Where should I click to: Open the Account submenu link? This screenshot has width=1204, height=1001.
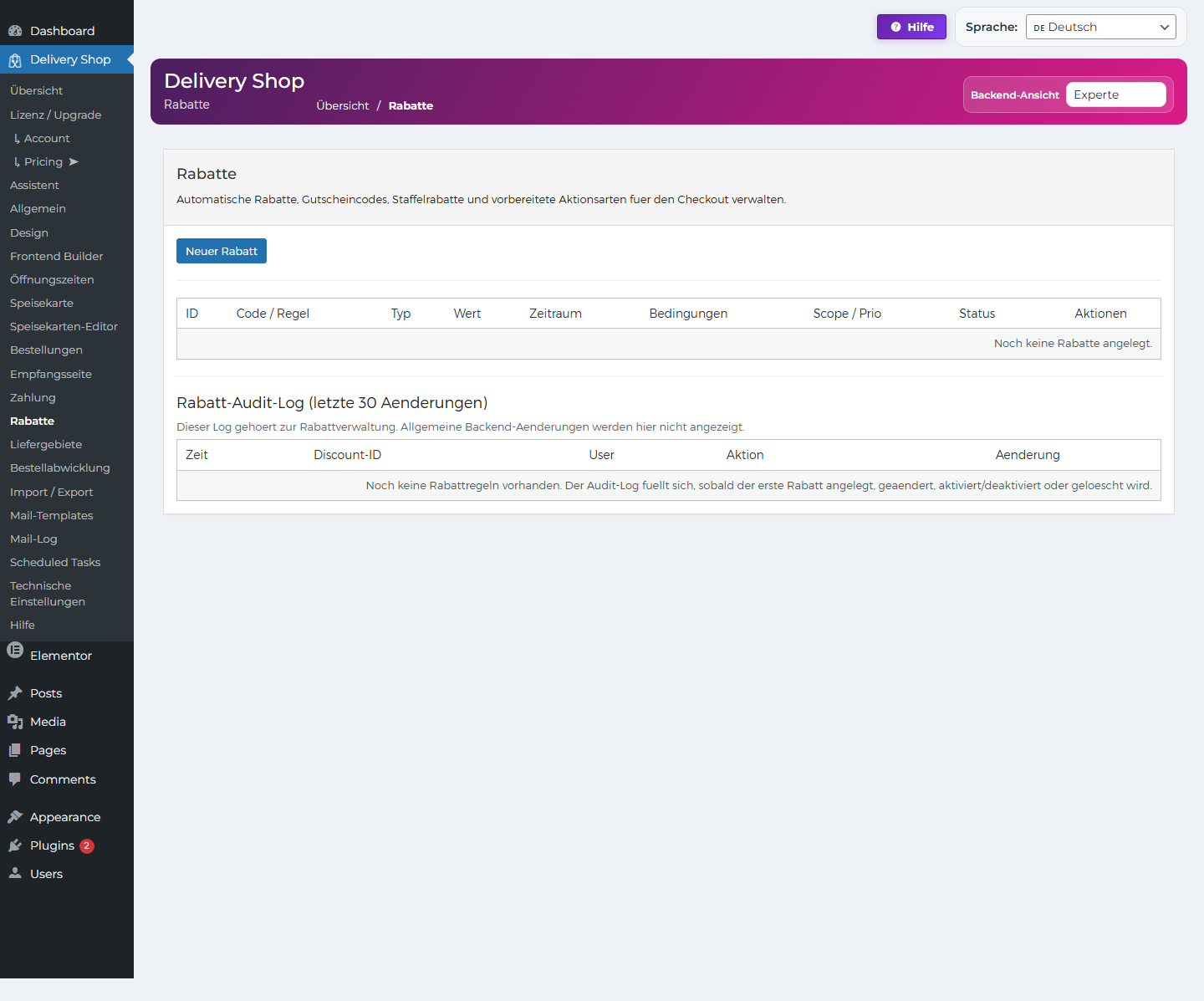tap(47, 138)
